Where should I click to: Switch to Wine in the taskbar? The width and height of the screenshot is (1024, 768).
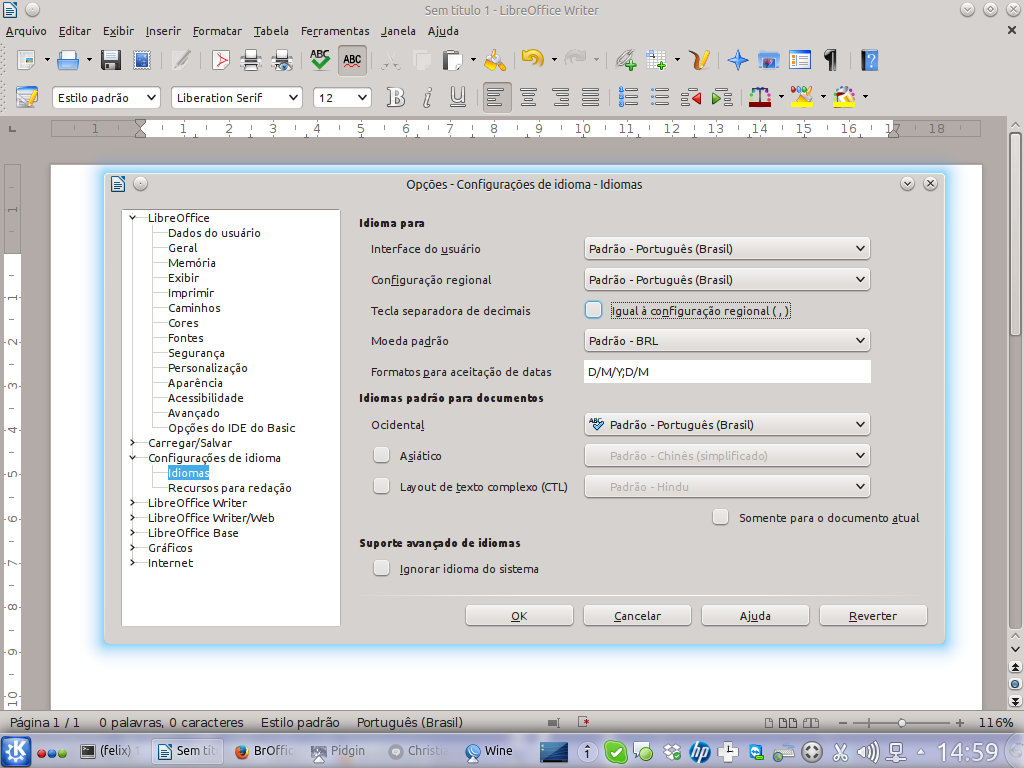490,751
